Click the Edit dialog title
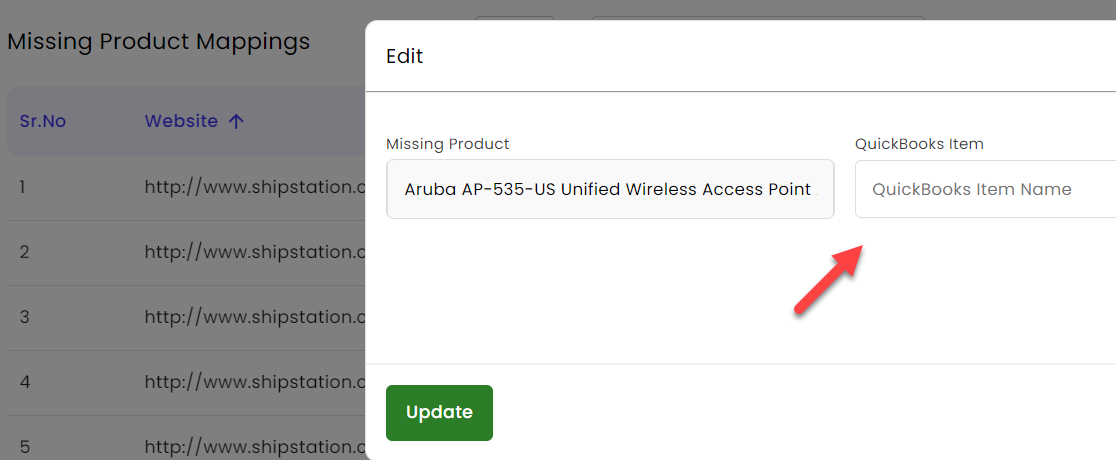 click(404, 56)
